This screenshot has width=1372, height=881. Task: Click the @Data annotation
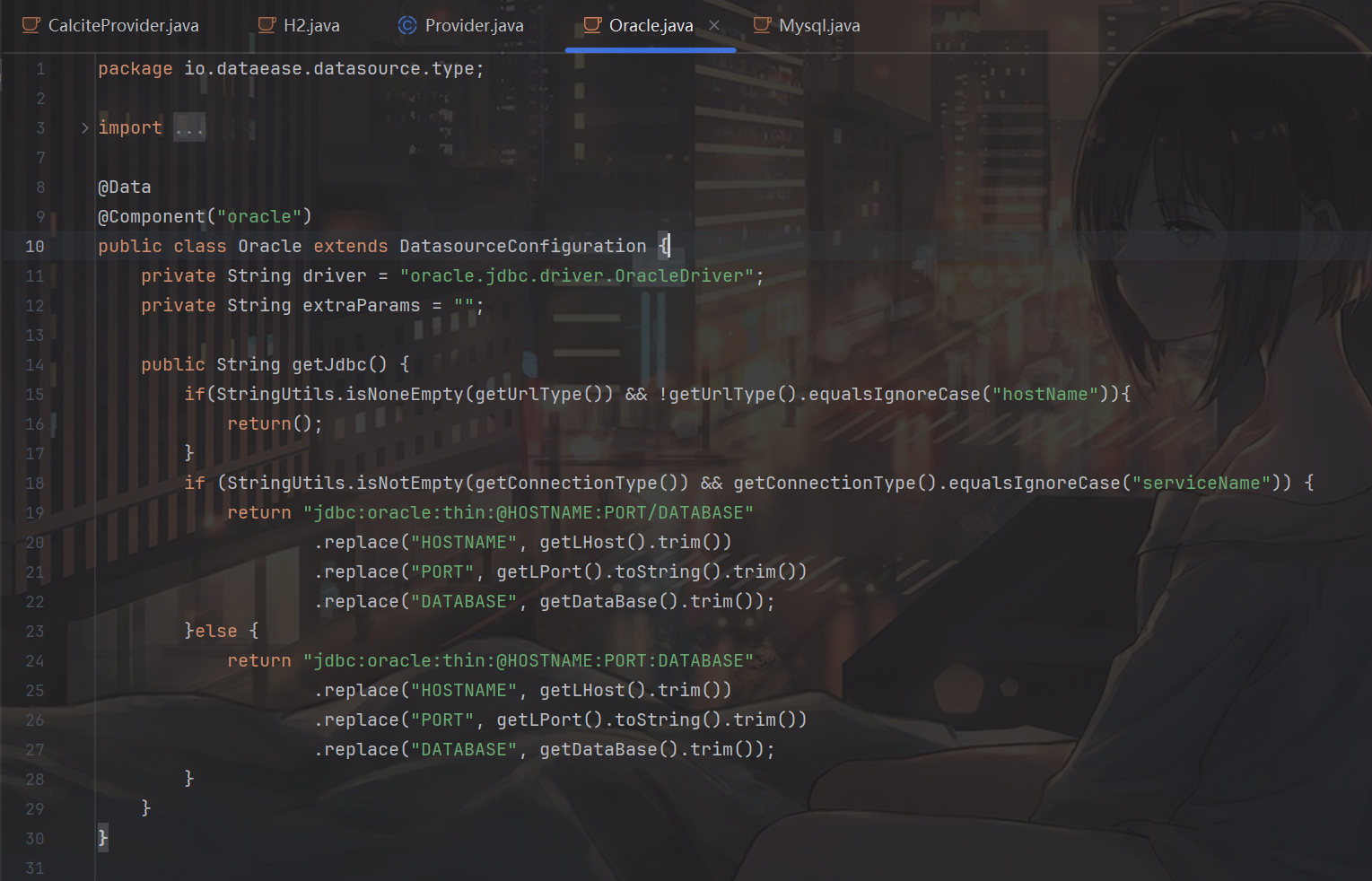click(125, 188)
